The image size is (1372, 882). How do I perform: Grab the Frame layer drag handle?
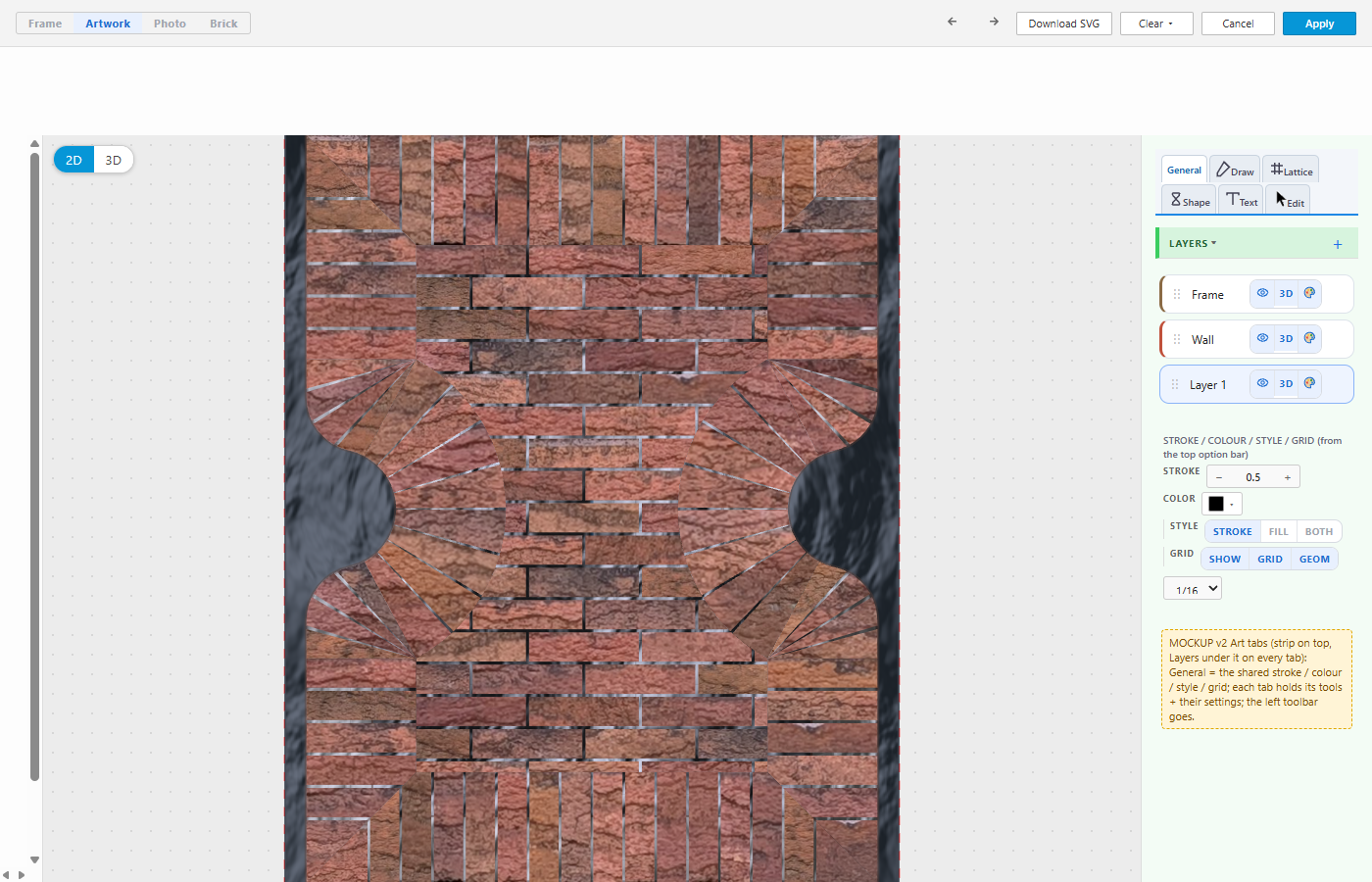(x=1177, y=294)
